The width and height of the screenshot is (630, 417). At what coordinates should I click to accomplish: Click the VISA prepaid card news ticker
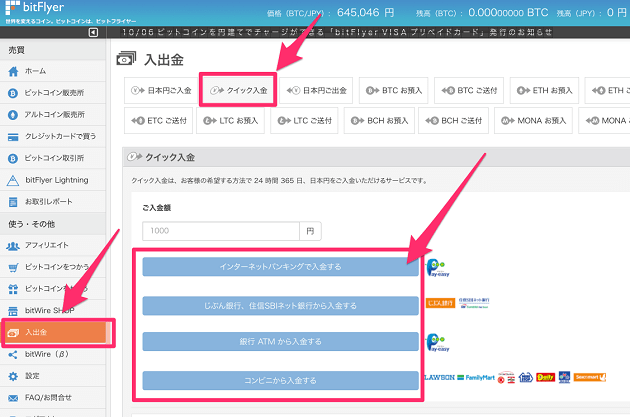tap(337, 32)
